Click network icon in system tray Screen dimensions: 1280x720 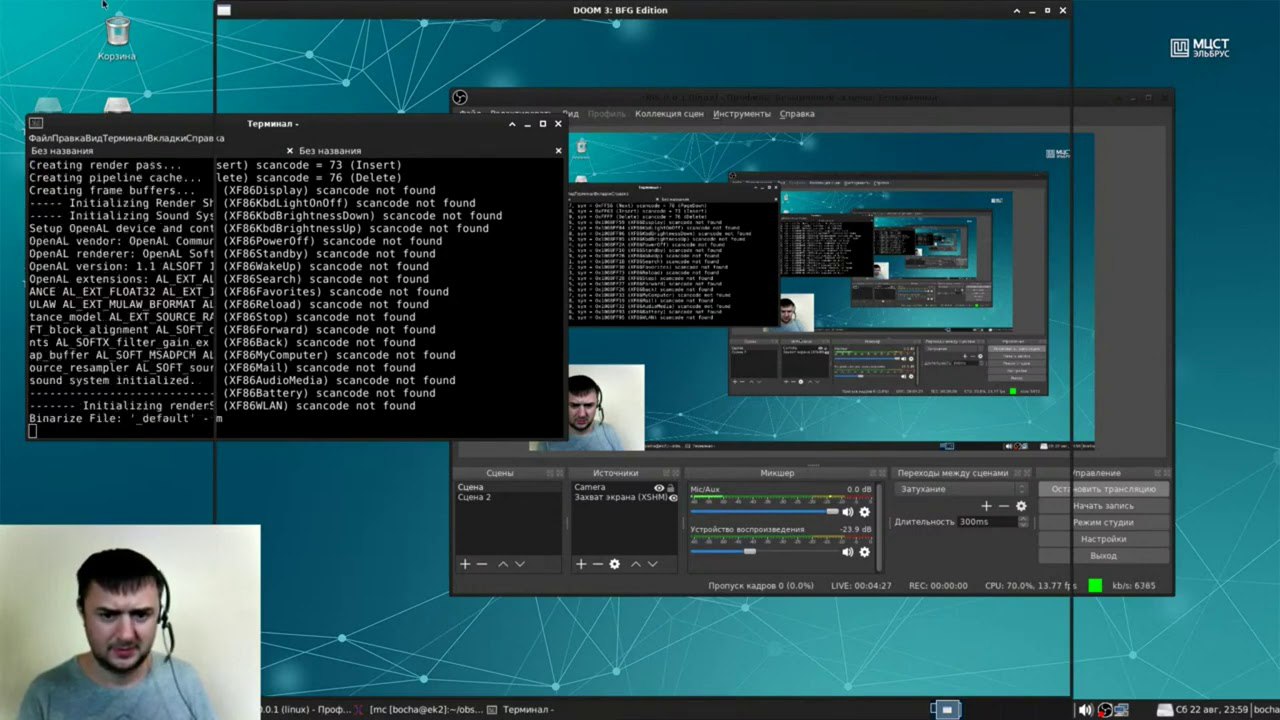[x=1122, y=710]
